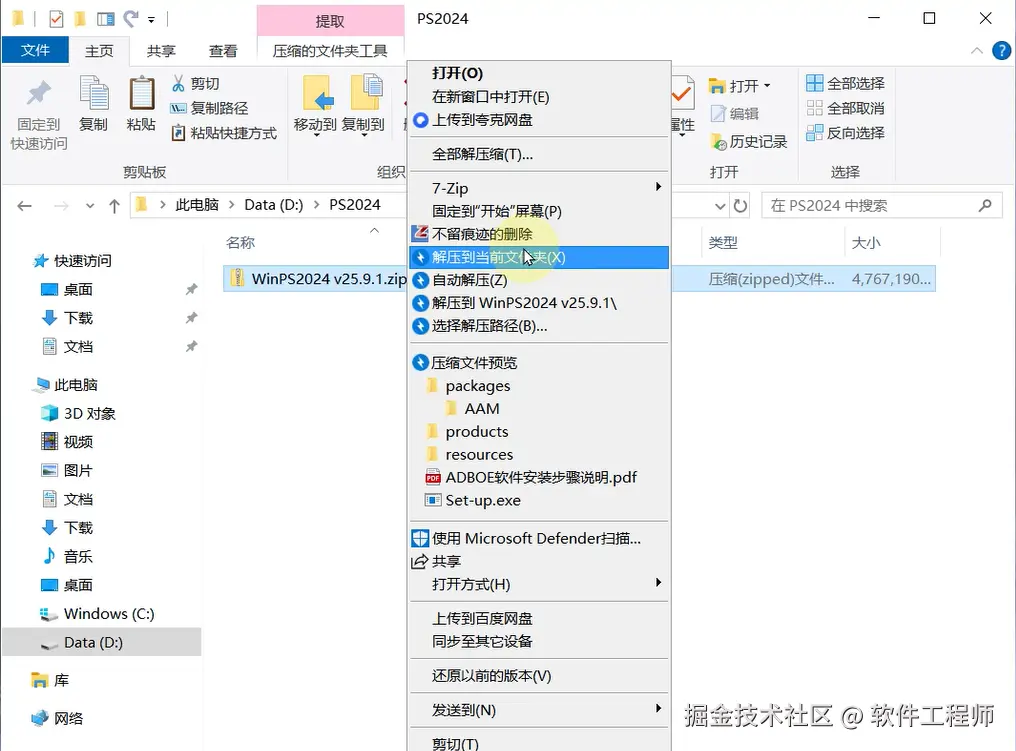Click Select all (全部选择) ribbon item
This screenshot has width=1016, height=751.
pyautogui.click(x=846, y=84)
